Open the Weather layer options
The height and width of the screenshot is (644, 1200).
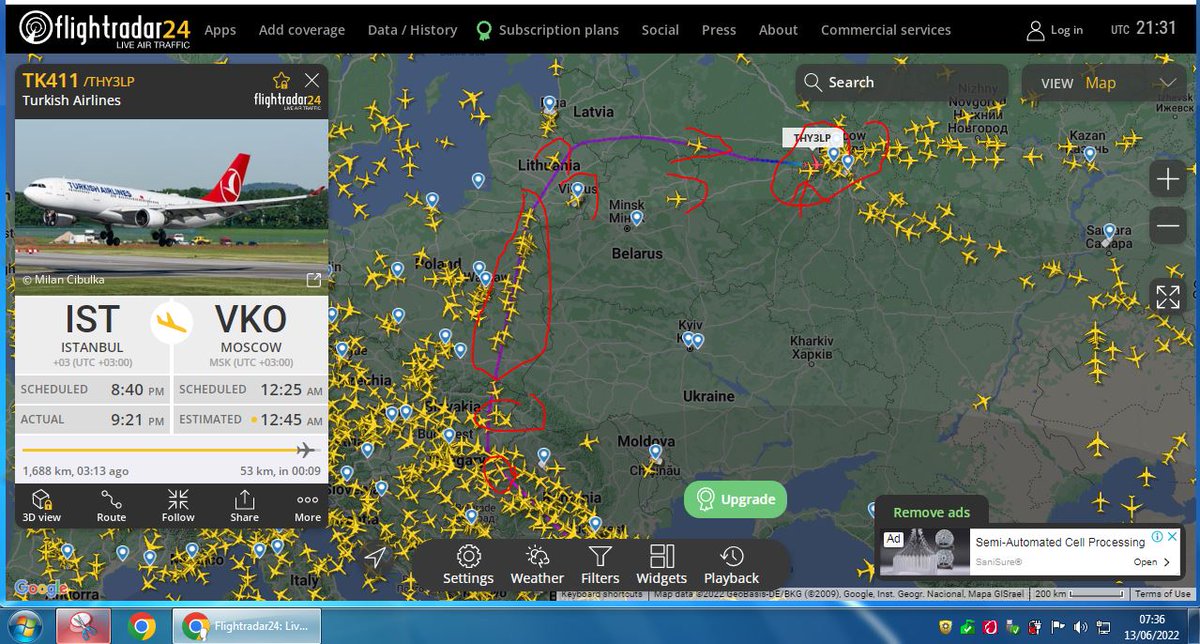537,565
